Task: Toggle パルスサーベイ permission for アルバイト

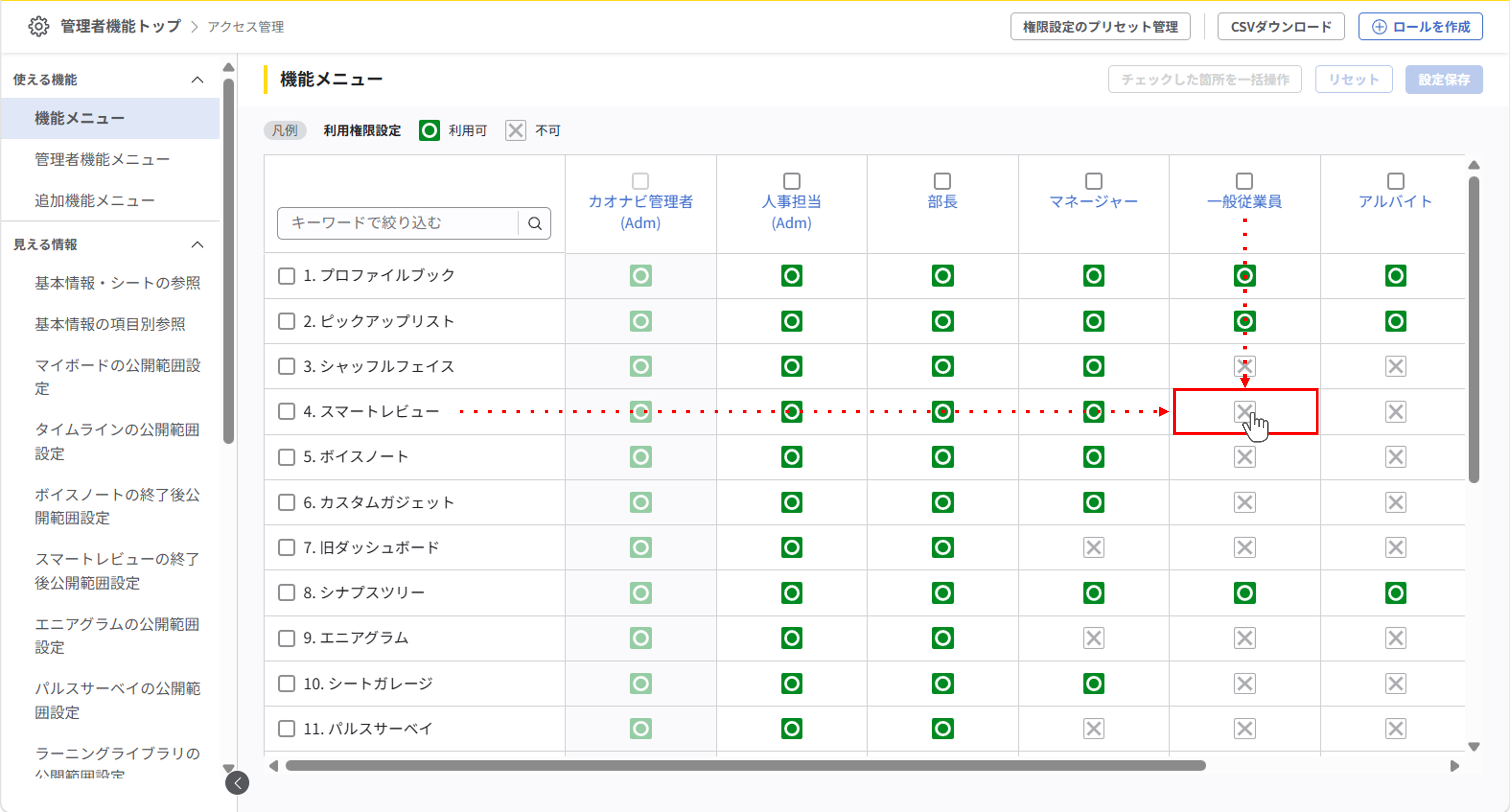Action: (1395, 729)
